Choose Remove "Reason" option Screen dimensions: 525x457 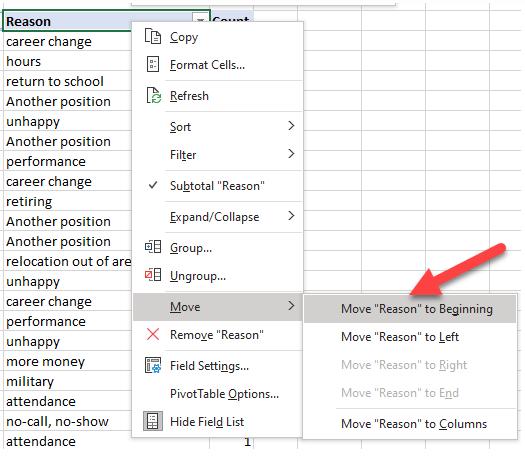coord(218,335)
